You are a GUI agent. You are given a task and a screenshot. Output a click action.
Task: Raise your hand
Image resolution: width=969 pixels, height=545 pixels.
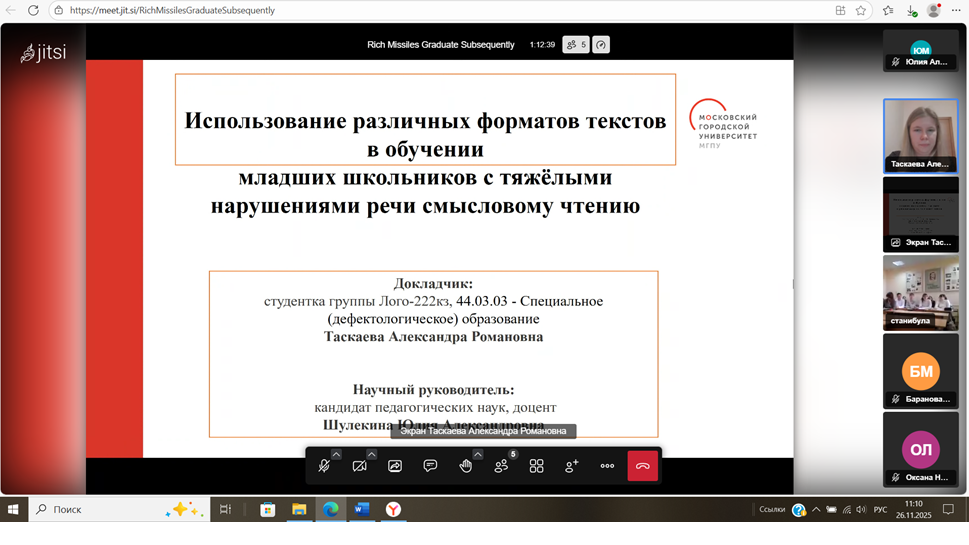click(x=465, y=466)
